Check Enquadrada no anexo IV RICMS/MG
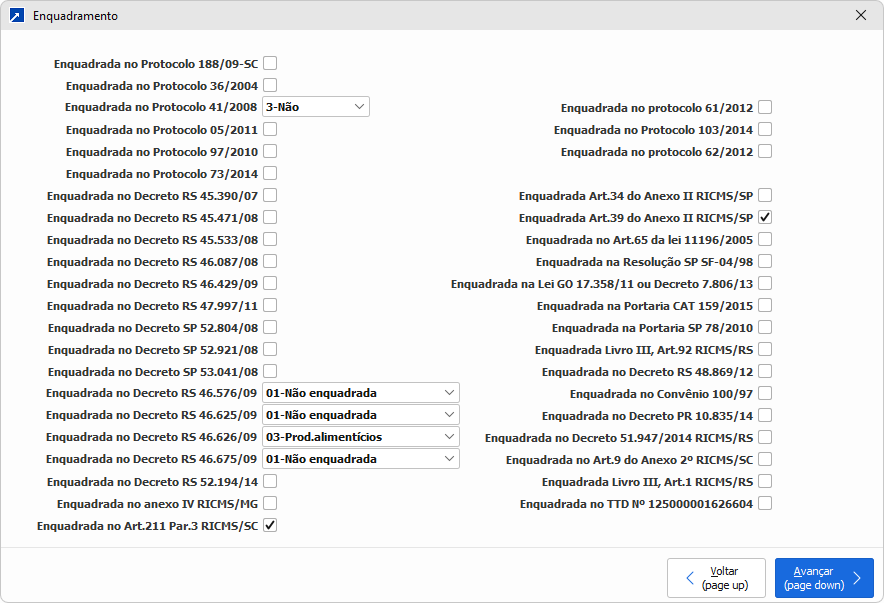Image resolution: width=884 pixels, height=603 pixels. [270, 503]
